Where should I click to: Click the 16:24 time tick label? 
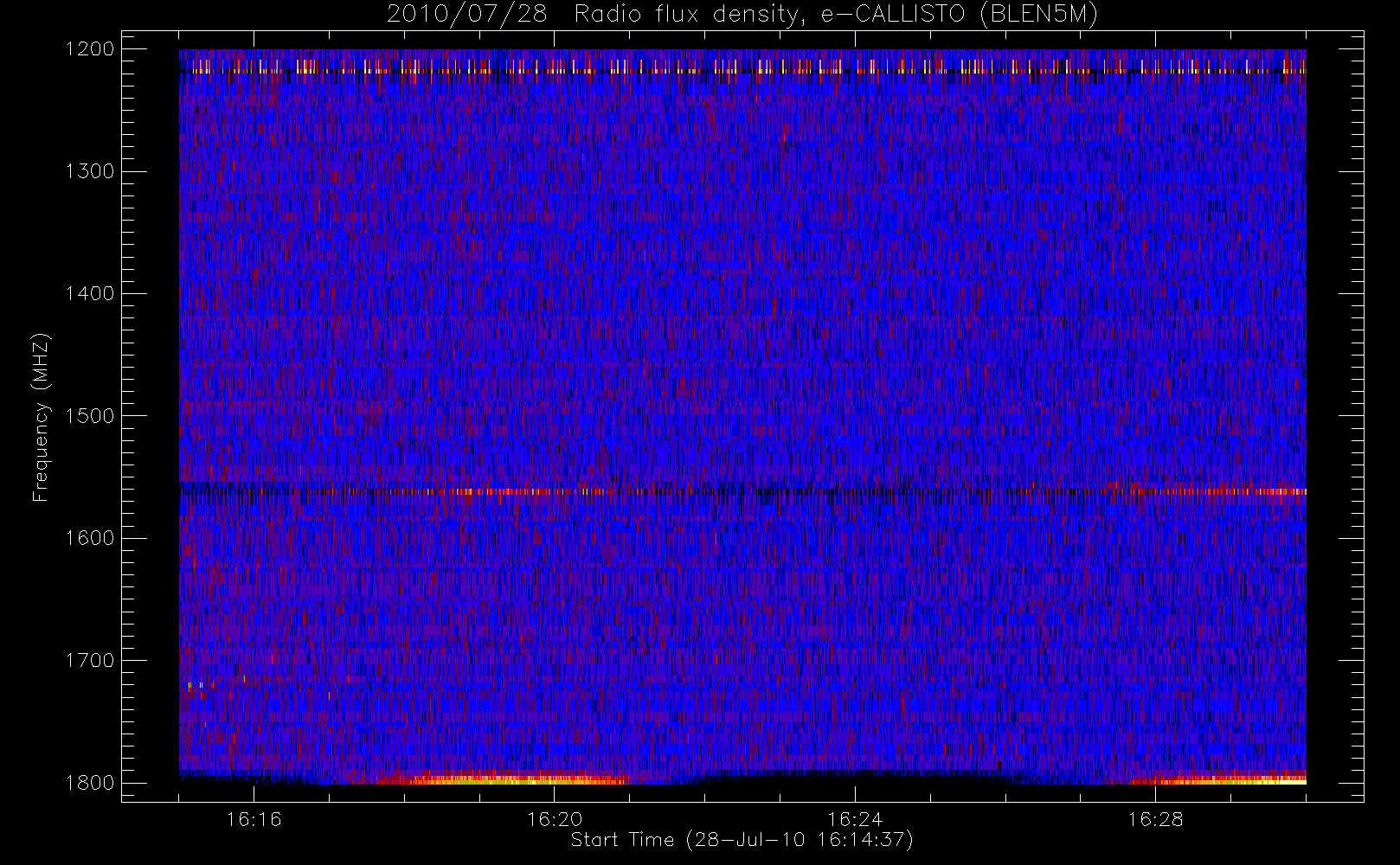(855, 819)
